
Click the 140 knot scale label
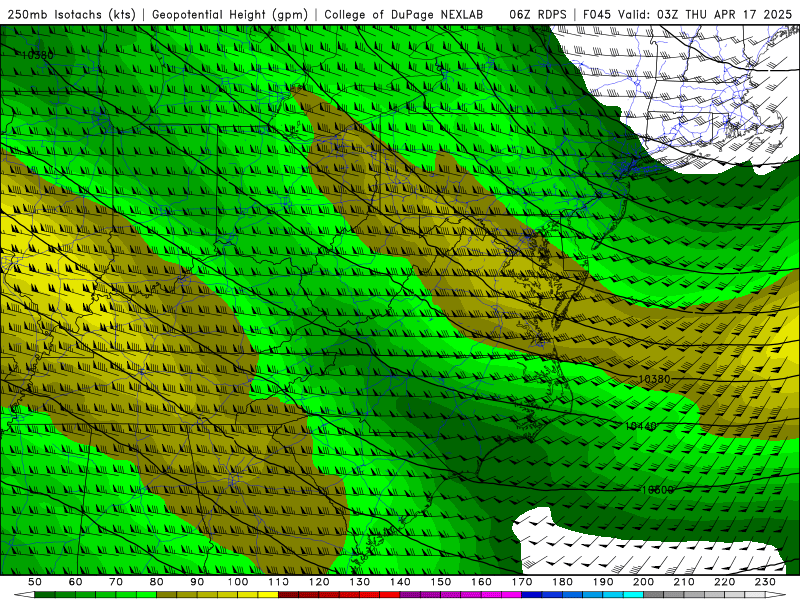point(401,582)
